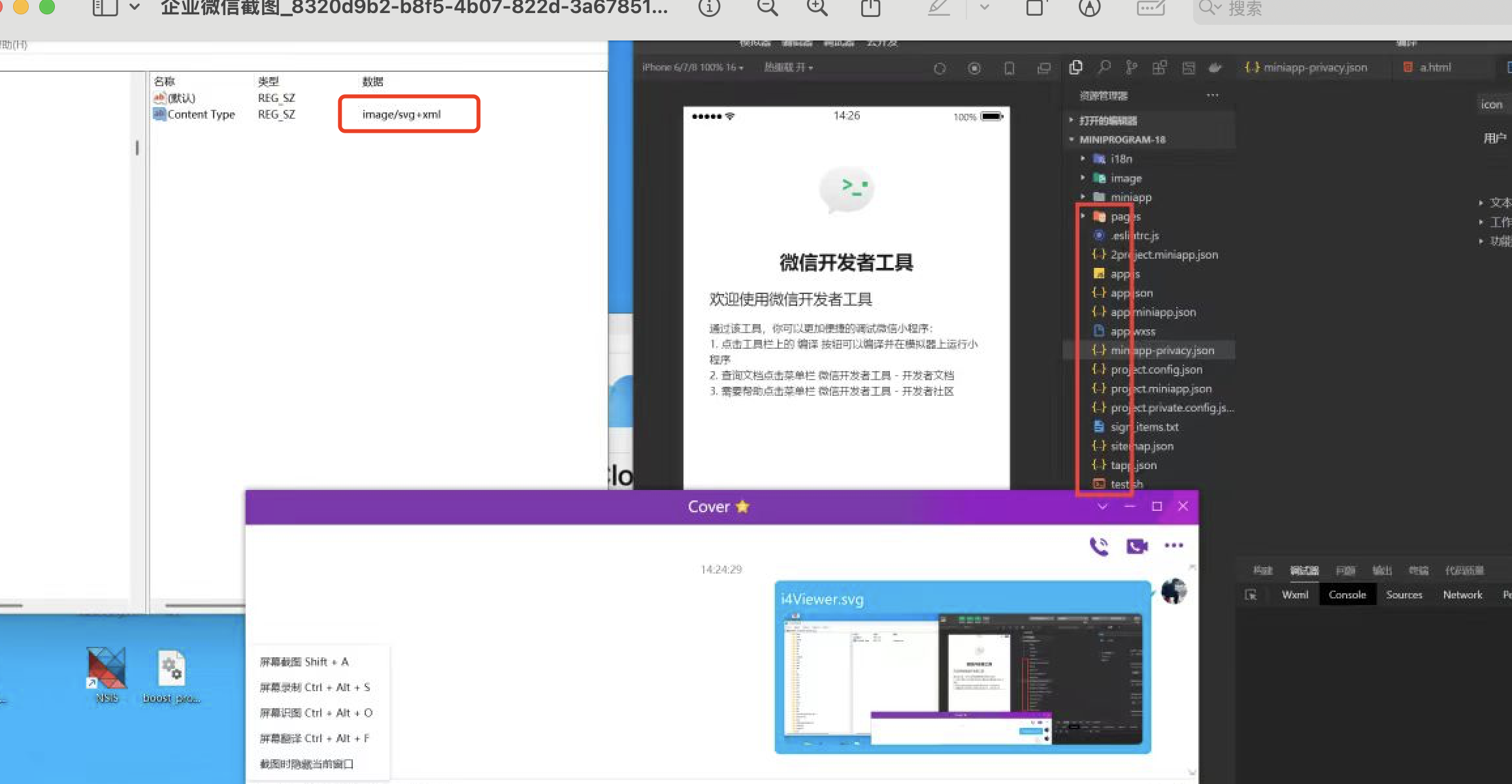The height and width of the screenshot is (784, 1512).
Task: Zoom in using the magnifier plus icon
Action: click(817, 7)
